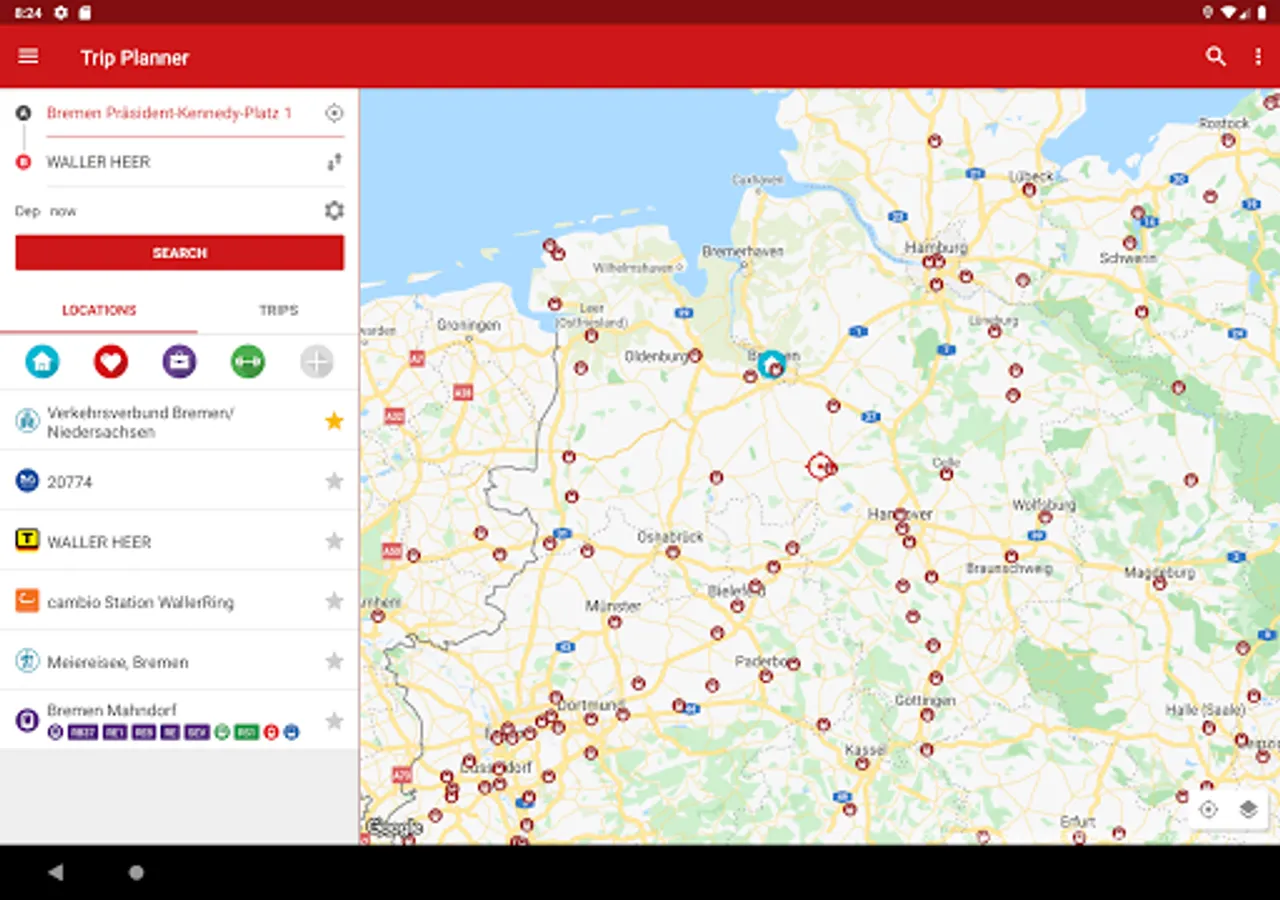Select the dumbbell gym quick location
This screenshot has height=900, width=1280.
pos(248,361)
